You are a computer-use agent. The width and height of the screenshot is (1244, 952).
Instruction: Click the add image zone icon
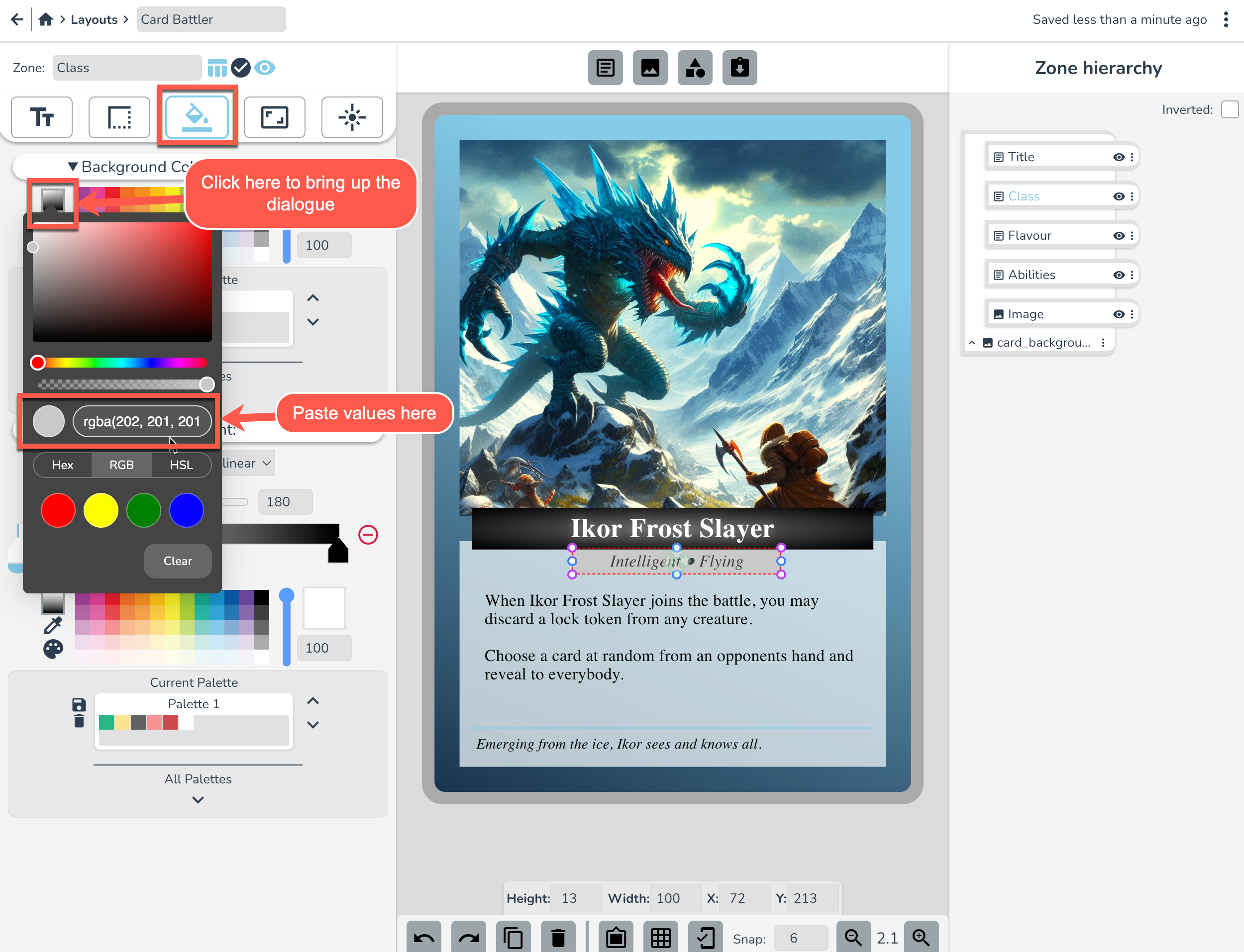click(x=649, y=68)
